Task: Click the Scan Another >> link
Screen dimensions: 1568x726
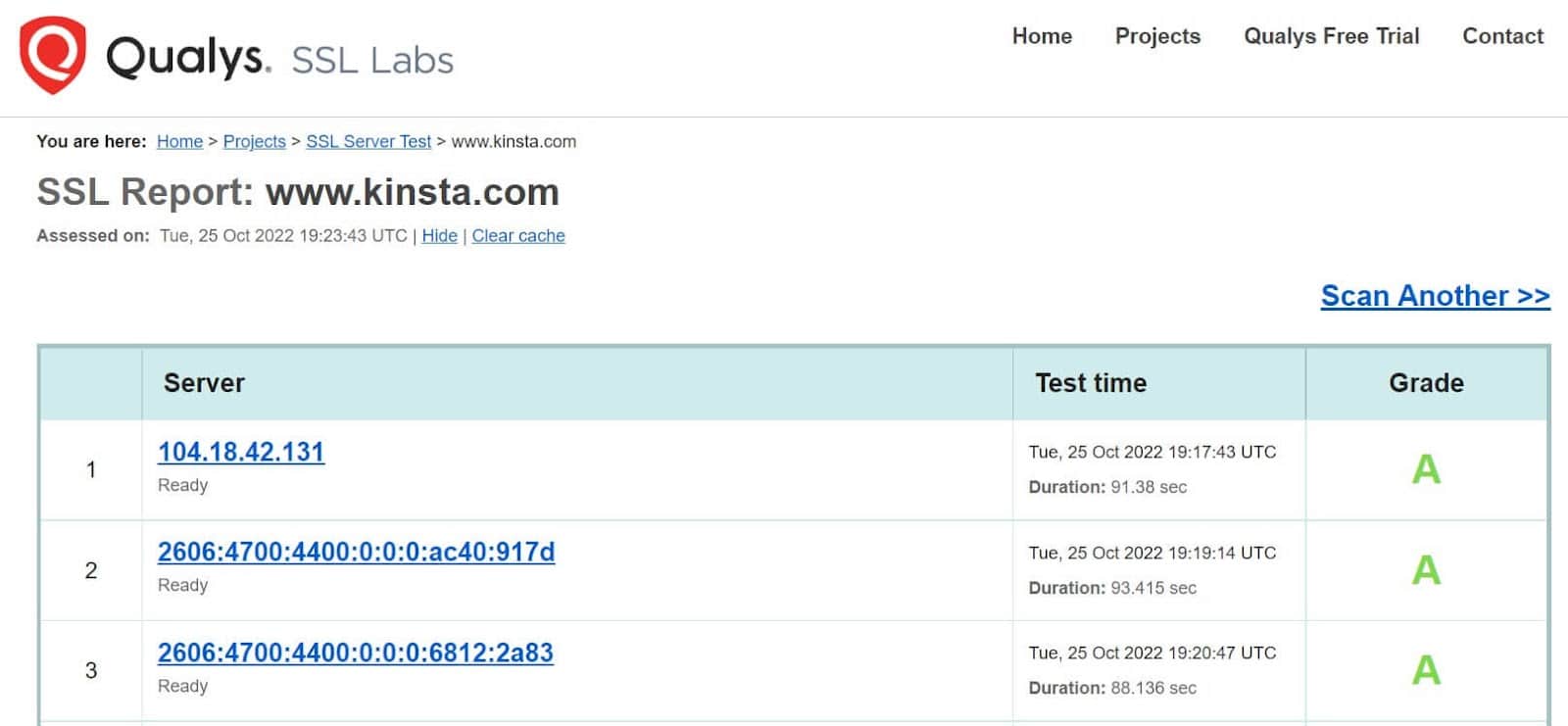Action: [x=1435, y=296]
